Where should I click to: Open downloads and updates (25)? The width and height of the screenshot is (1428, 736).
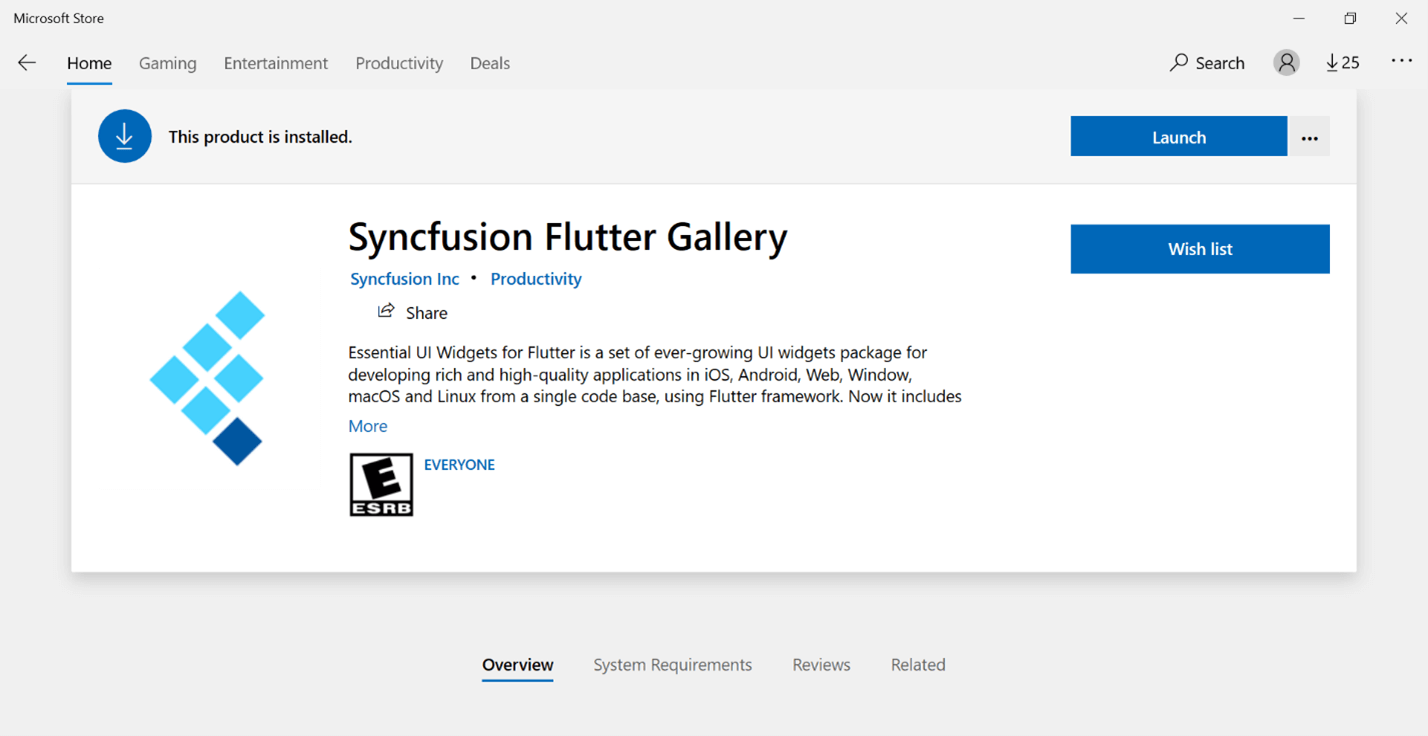1342,63
